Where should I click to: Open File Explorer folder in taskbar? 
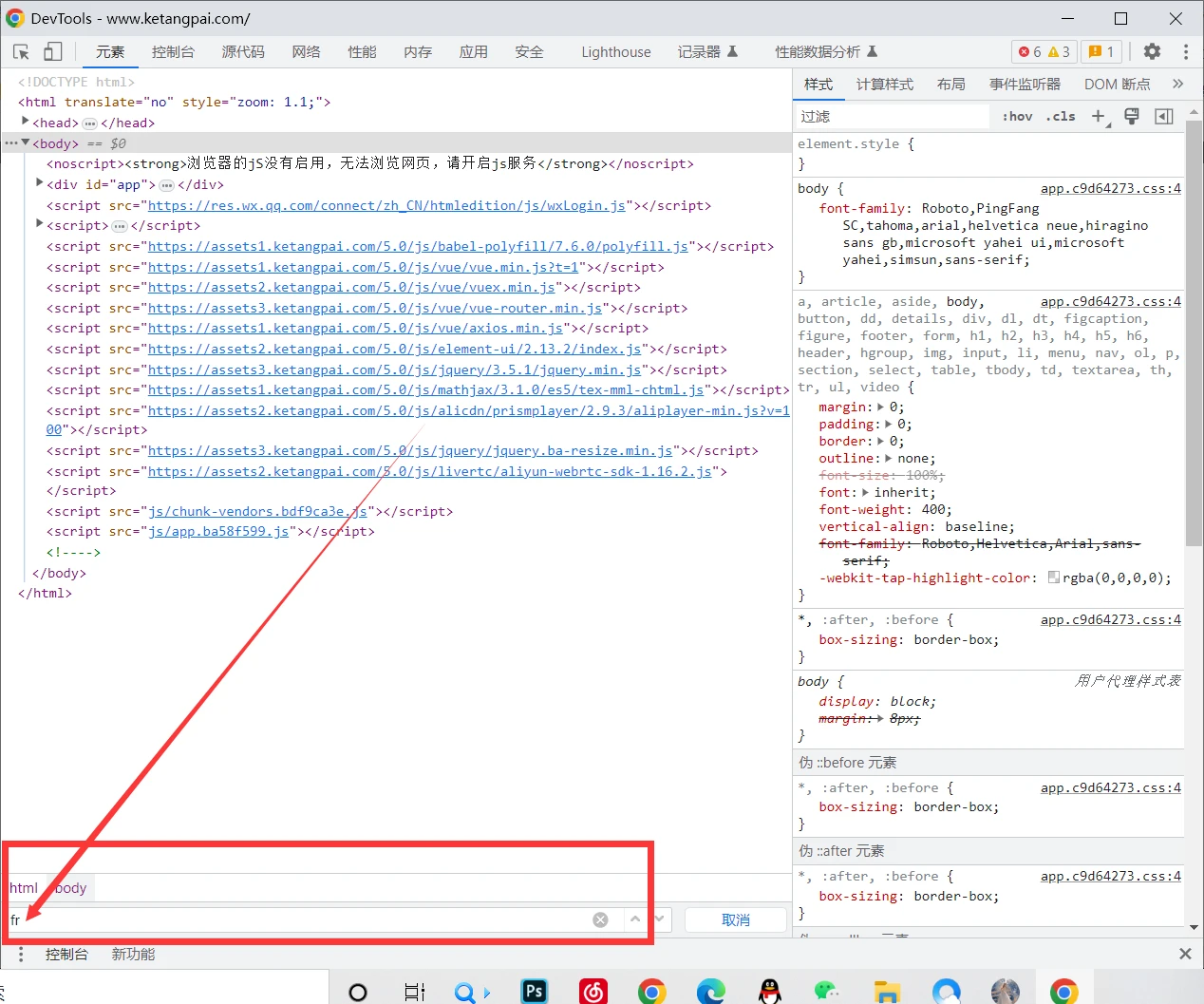click(x=887, y=991)
